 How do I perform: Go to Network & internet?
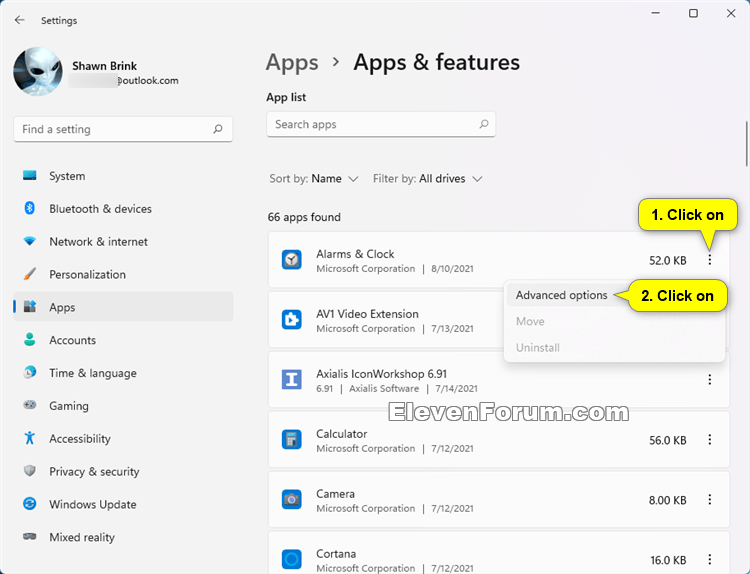(123, 242)
